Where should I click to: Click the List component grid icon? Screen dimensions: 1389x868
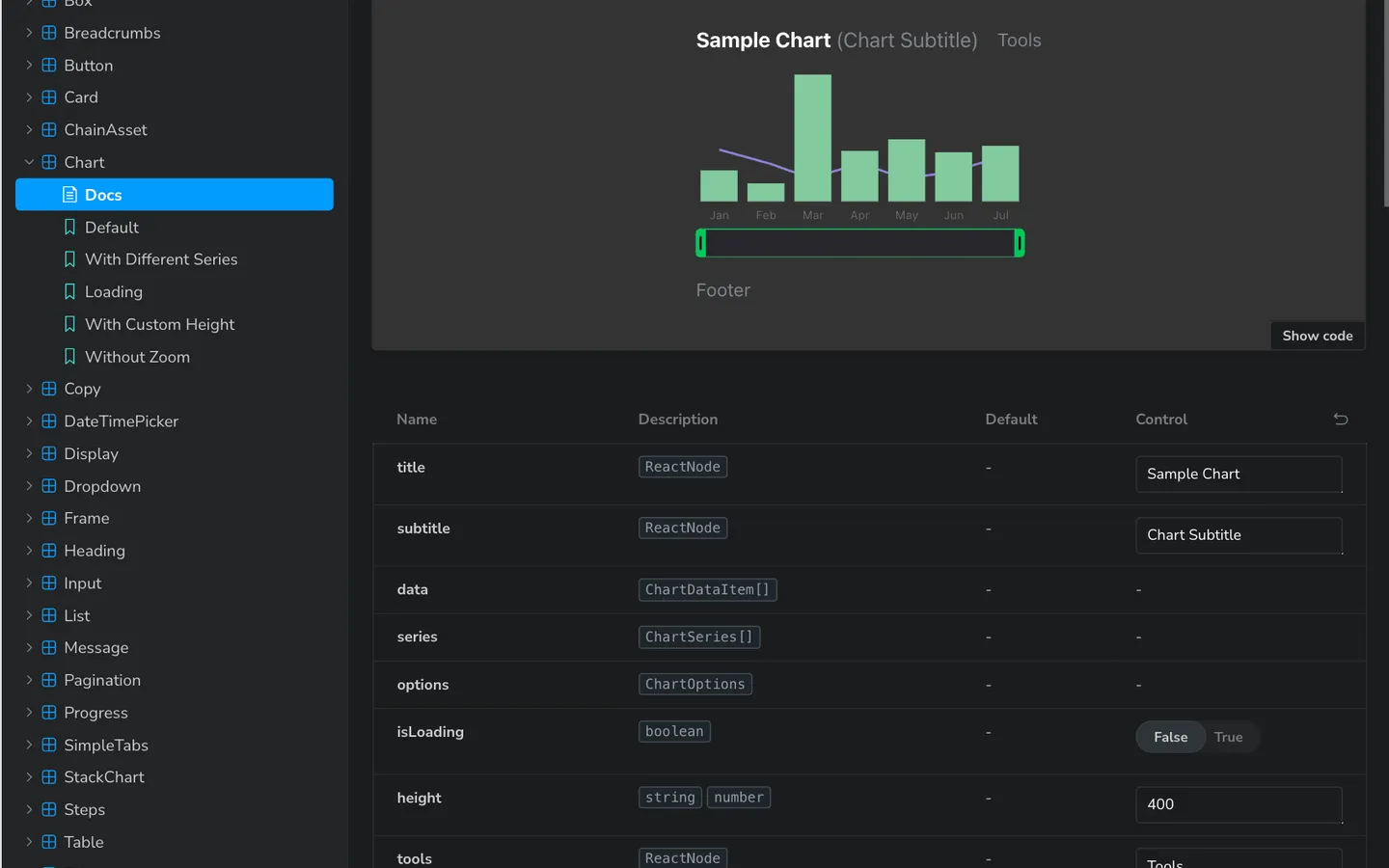click(49, 615)
